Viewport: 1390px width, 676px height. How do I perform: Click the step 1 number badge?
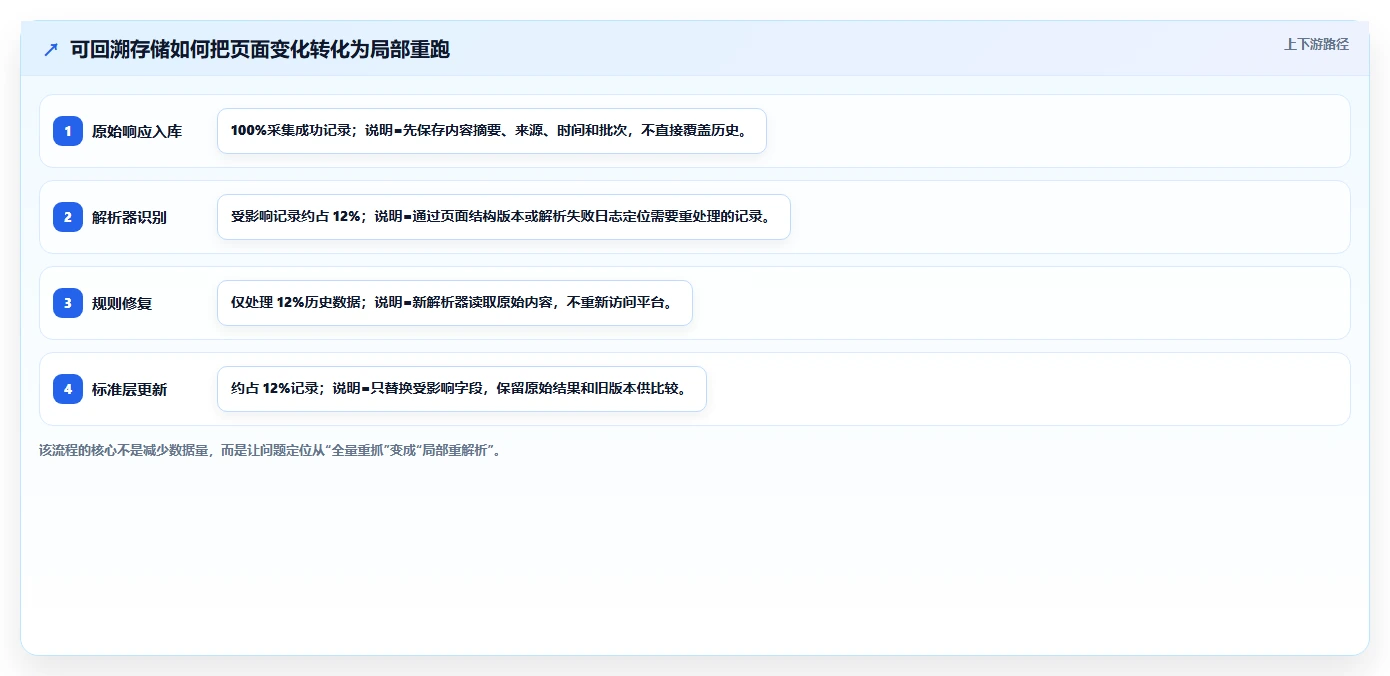[x=68, y=131]
